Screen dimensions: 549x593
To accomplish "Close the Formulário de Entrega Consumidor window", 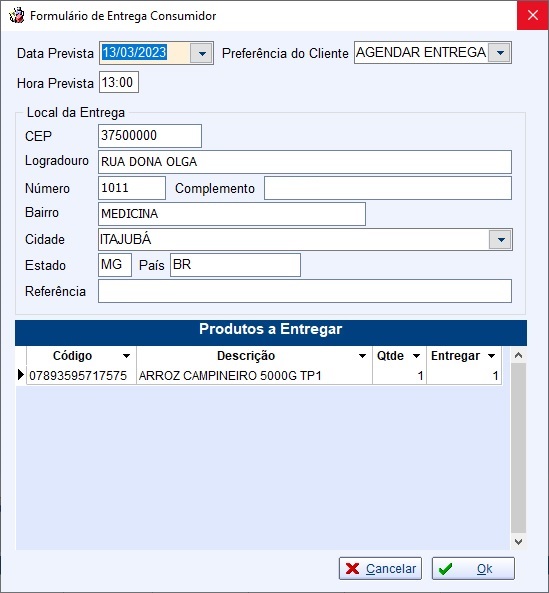I will (533, 15).
